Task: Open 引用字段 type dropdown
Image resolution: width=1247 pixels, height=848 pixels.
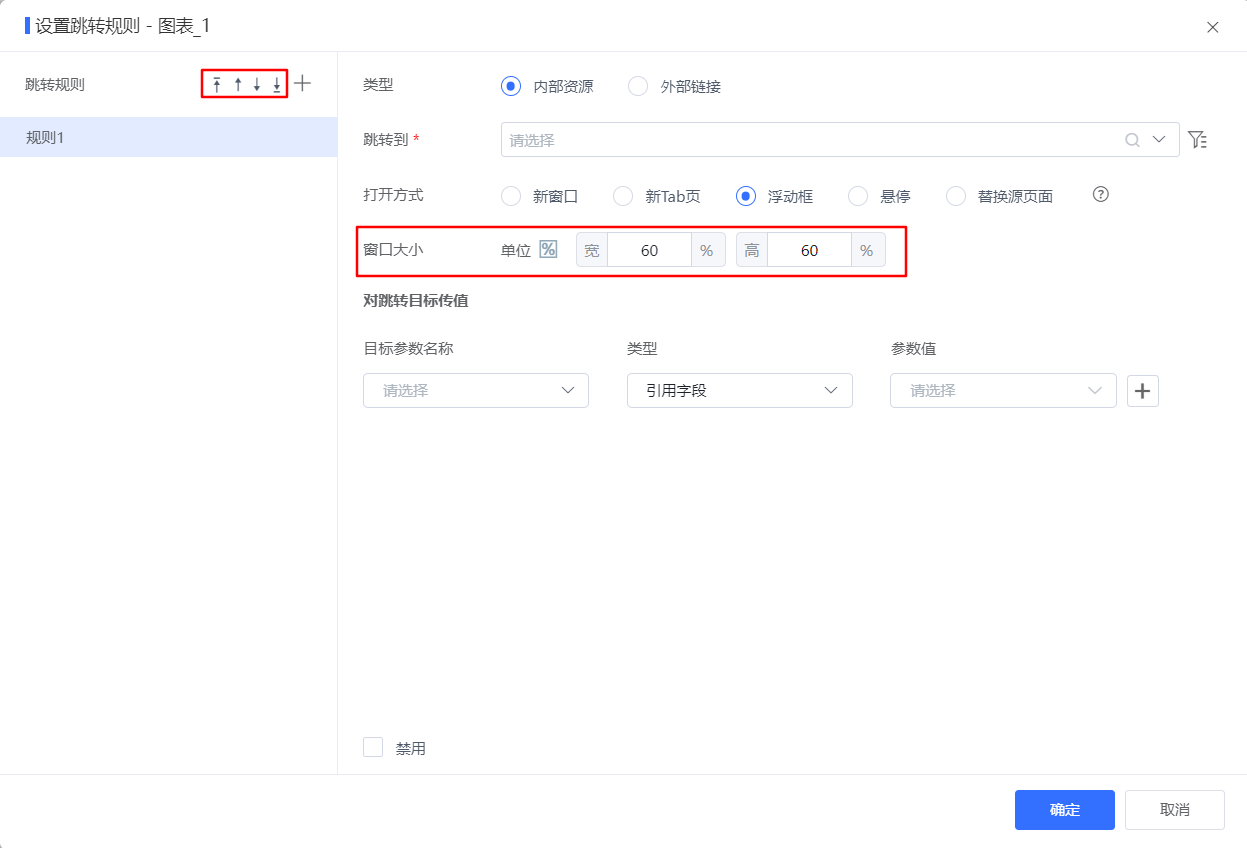Action: click(740, 391)
